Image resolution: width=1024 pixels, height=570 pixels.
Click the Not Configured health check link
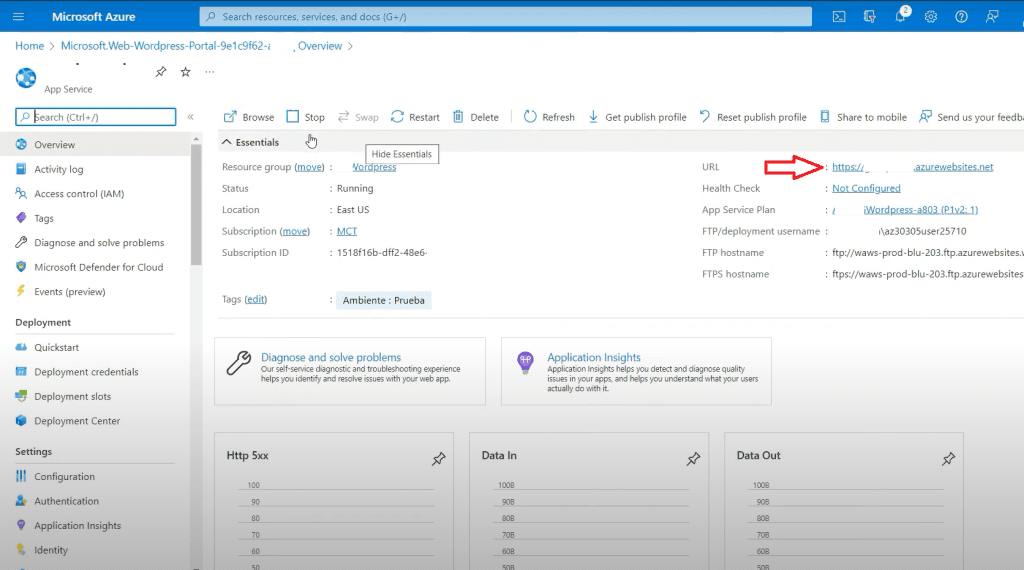click(x=866, y=188)
